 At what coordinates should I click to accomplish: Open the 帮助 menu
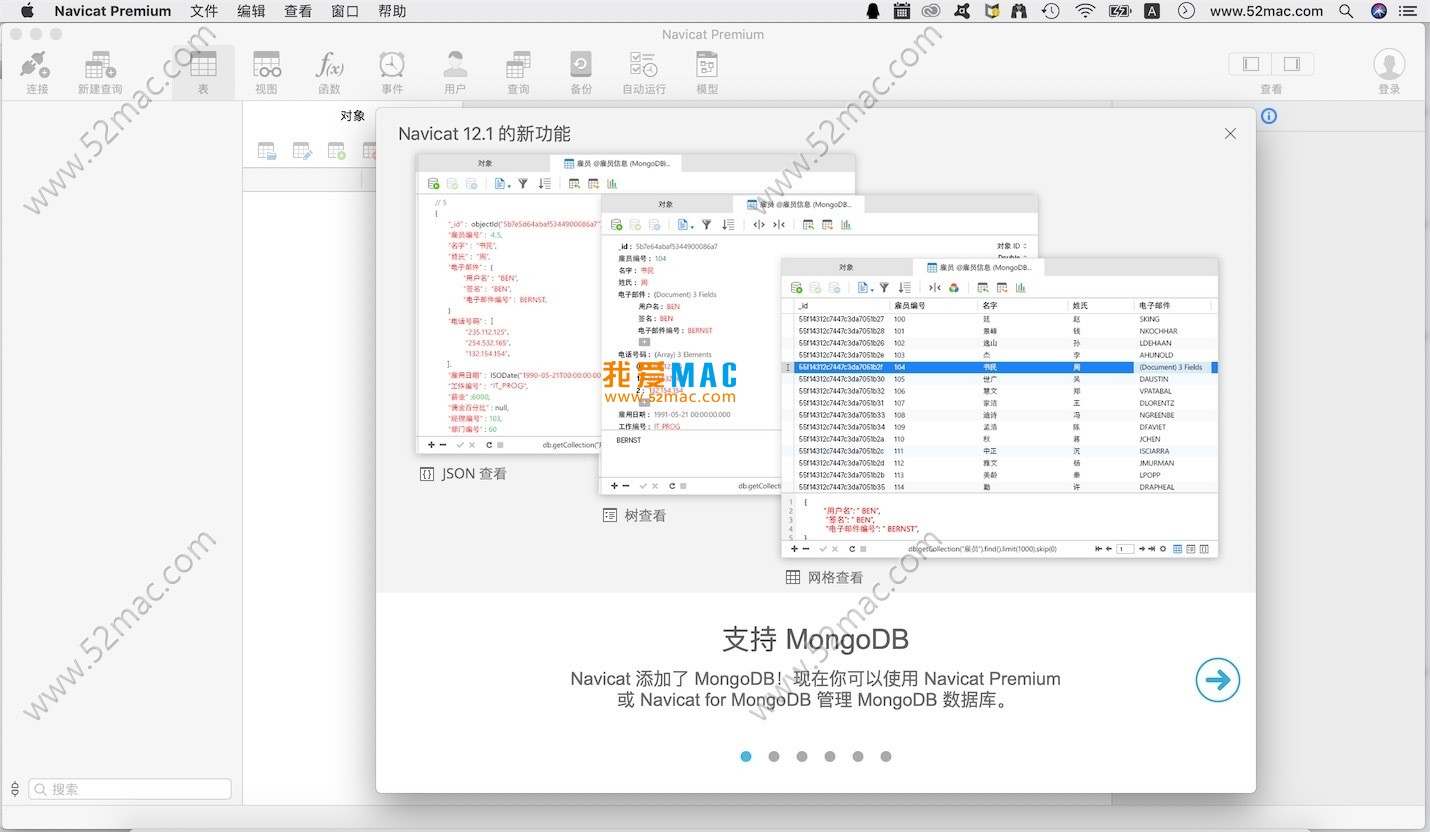[x=392, y=11]
